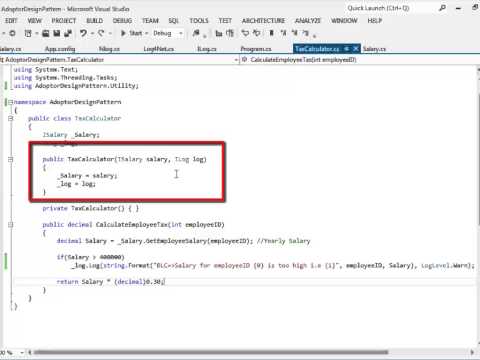The width and height of the screenshot is (480, 360).
Task: Switch to the App.config tab
Action: (60, 49)
